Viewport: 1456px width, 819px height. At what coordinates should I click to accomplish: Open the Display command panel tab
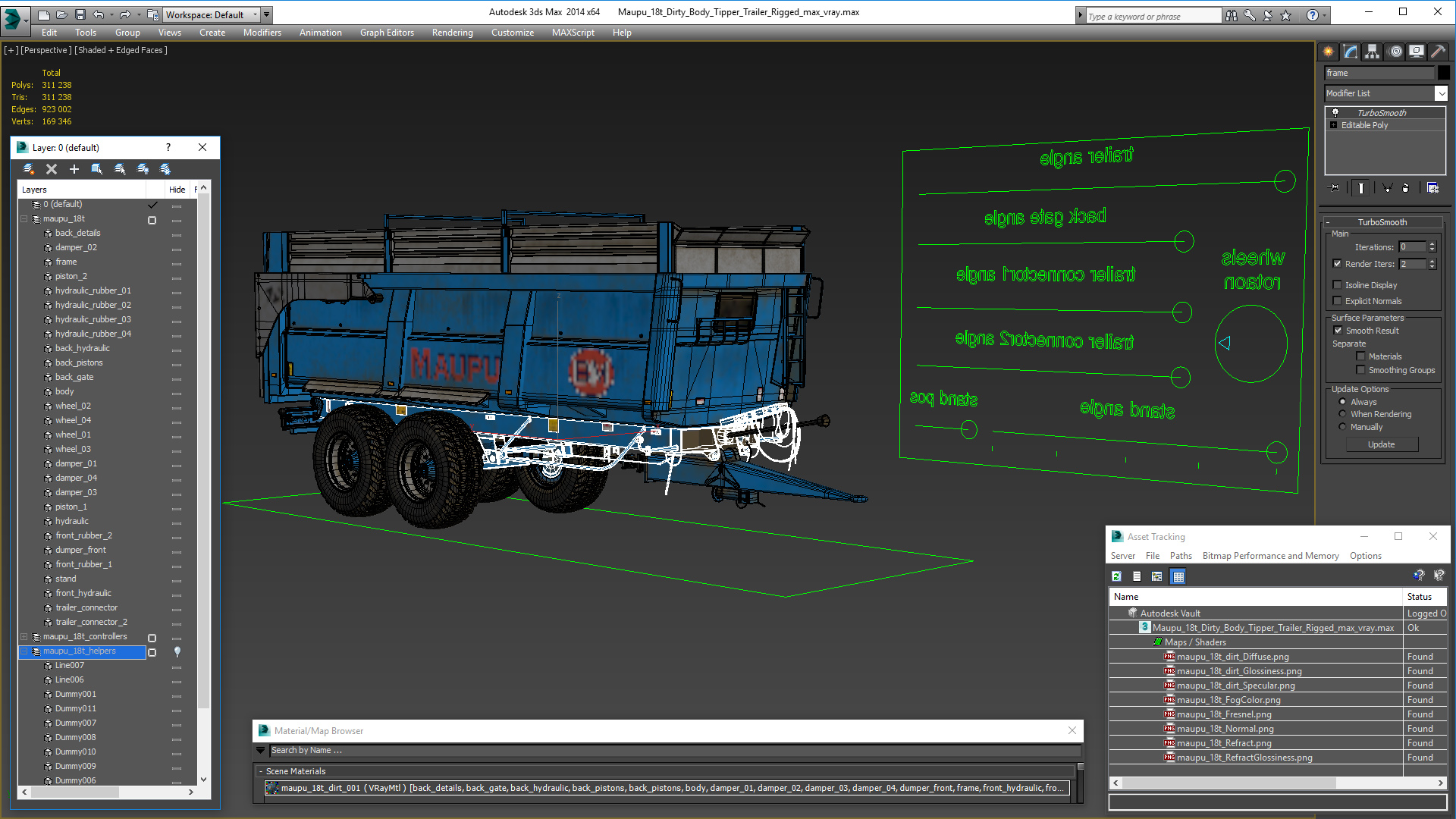pos(1417,52)
